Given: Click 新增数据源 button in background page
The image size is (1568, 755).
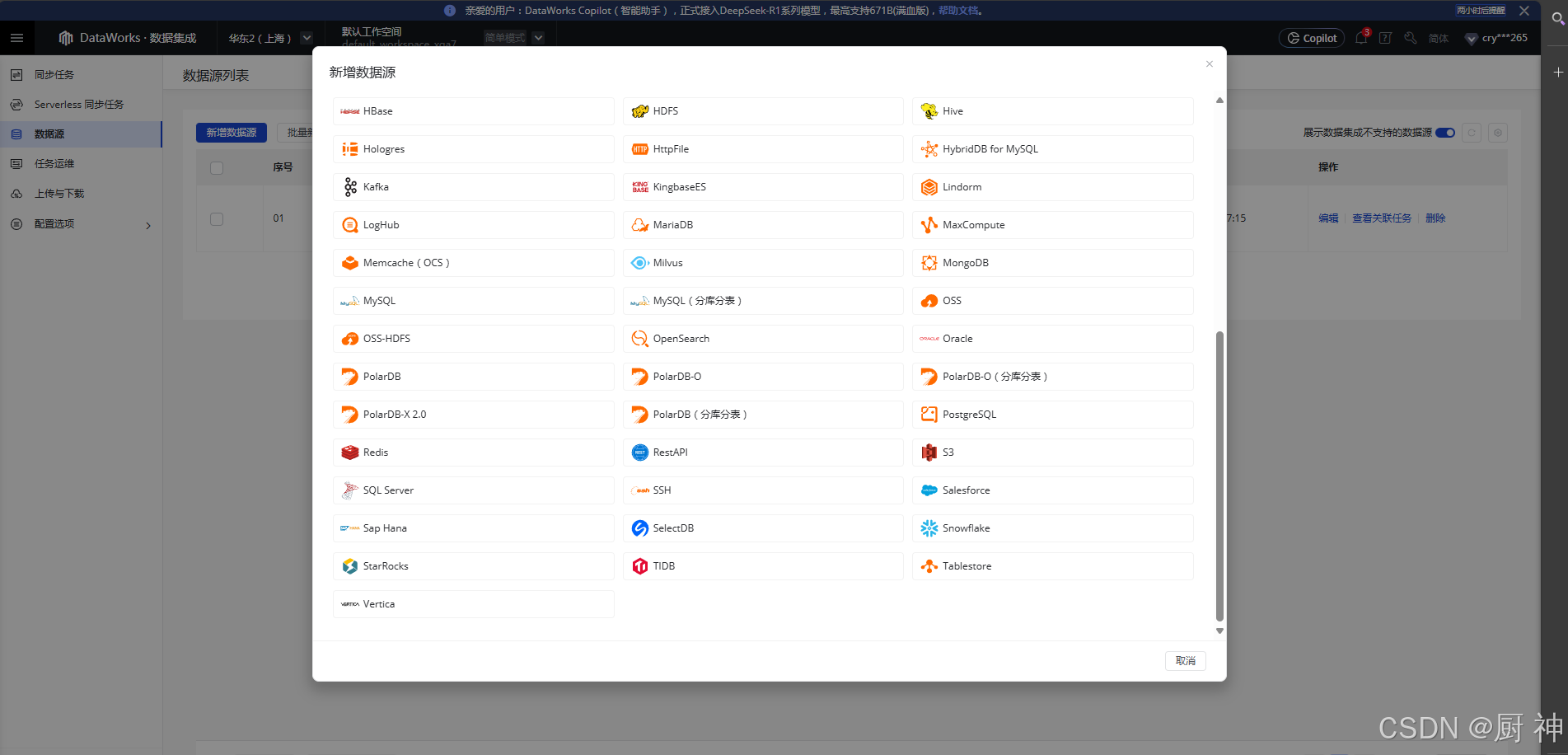Looking at the screenshot, I should pos(232,133).
